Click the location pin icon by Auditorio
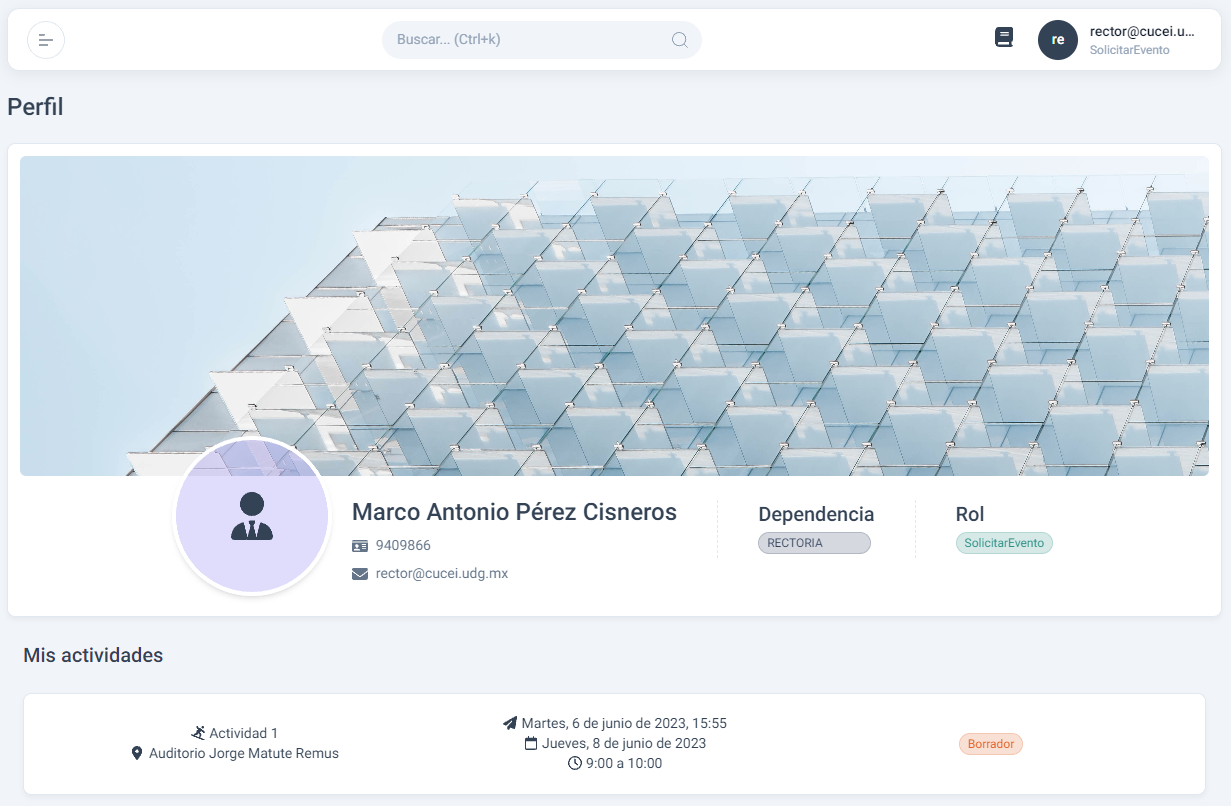Image resolution: width=1231 pixels, height=806 pixels. pos(137,753)
